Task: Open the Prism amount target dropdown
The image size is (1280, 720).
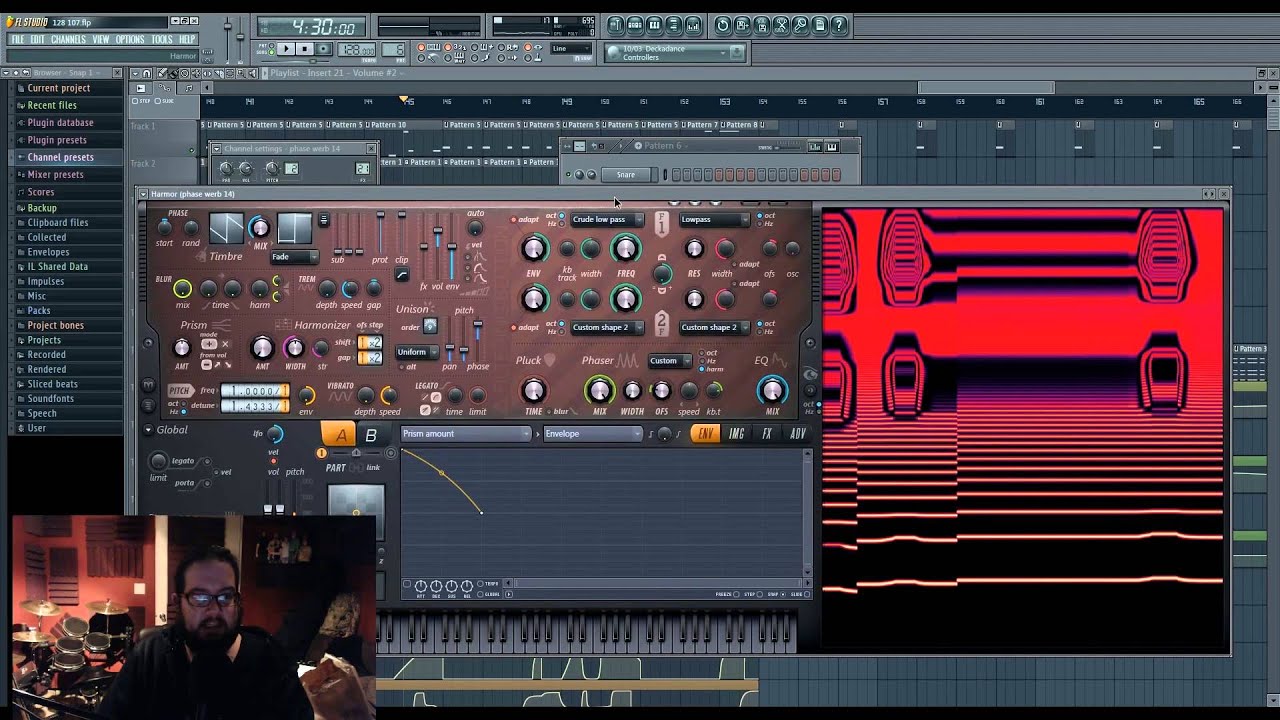Action: tap(465, 433)
